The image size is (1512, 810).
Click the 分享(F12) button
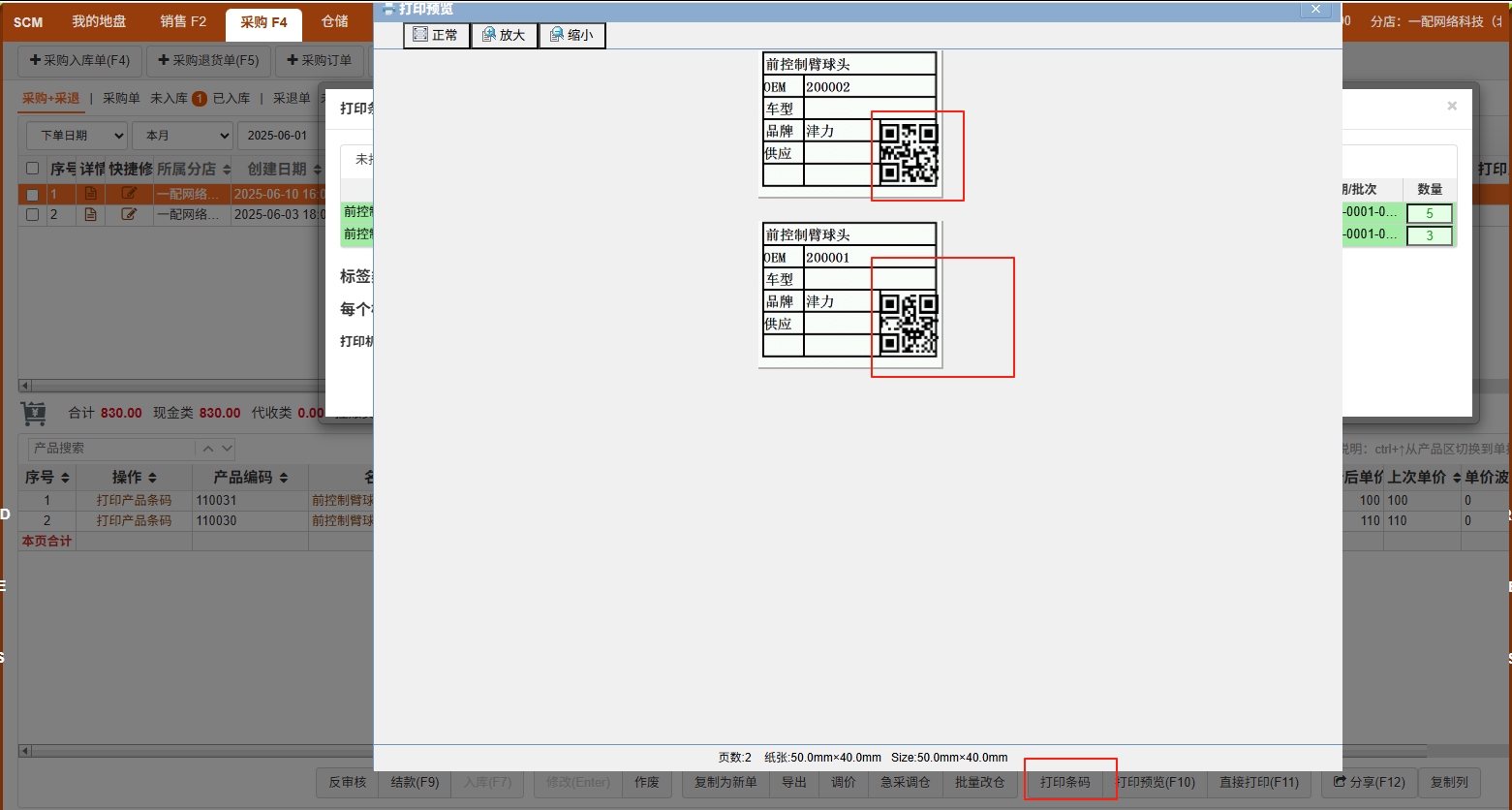(1370, 782)
